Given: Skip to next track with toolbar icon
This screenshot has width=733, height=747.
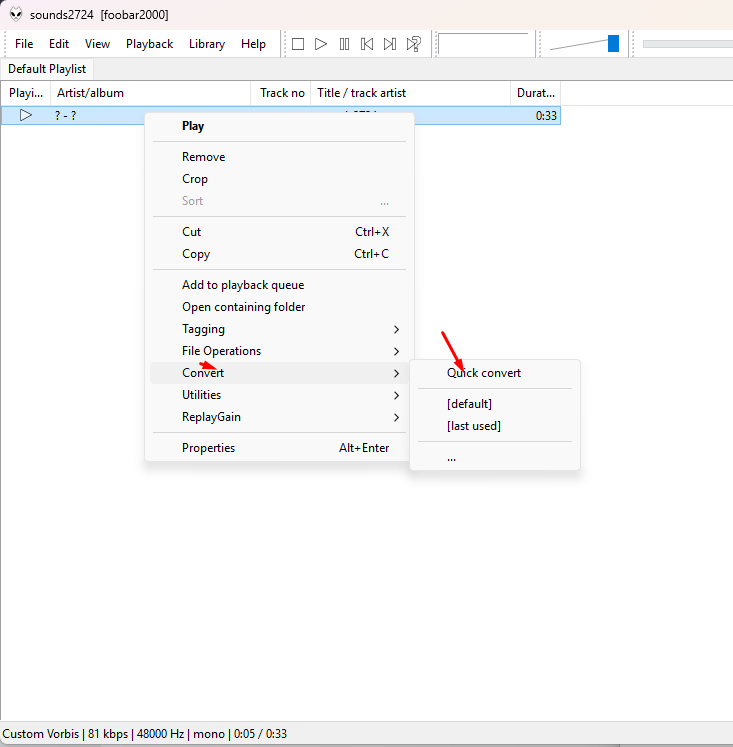Looking at the screenshot, I should (x=390, y=44).
